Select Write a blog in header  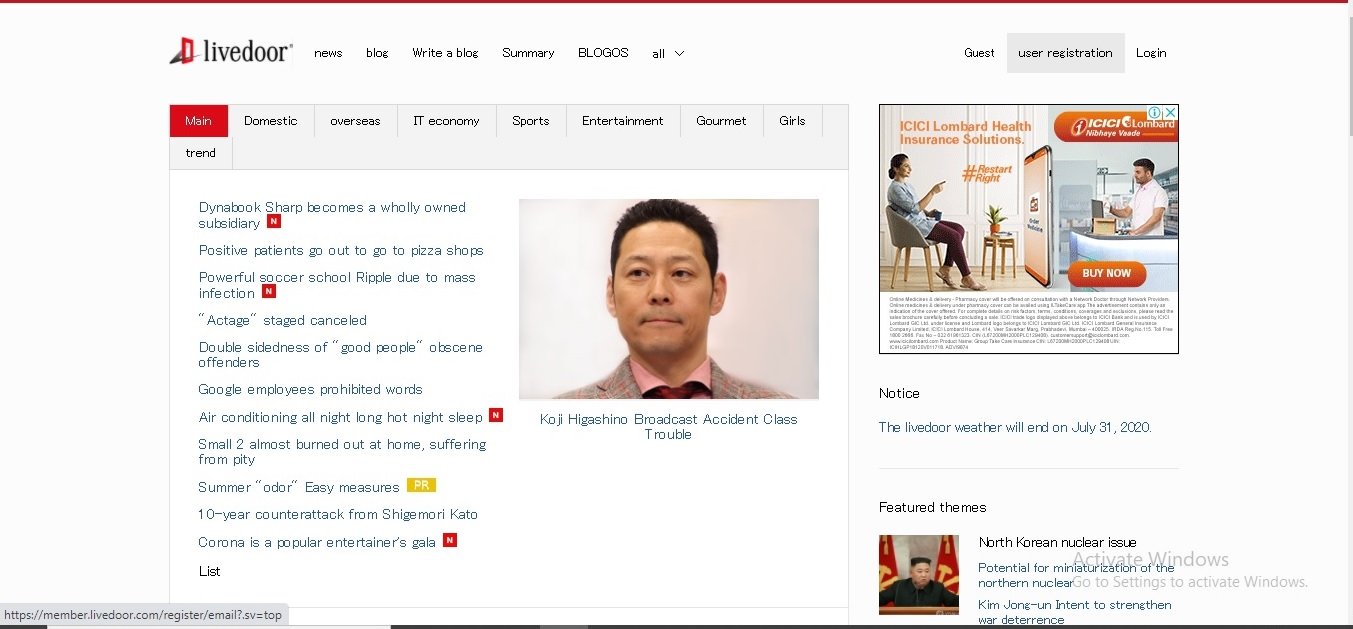pyautogui.click(x=445, y=53)
